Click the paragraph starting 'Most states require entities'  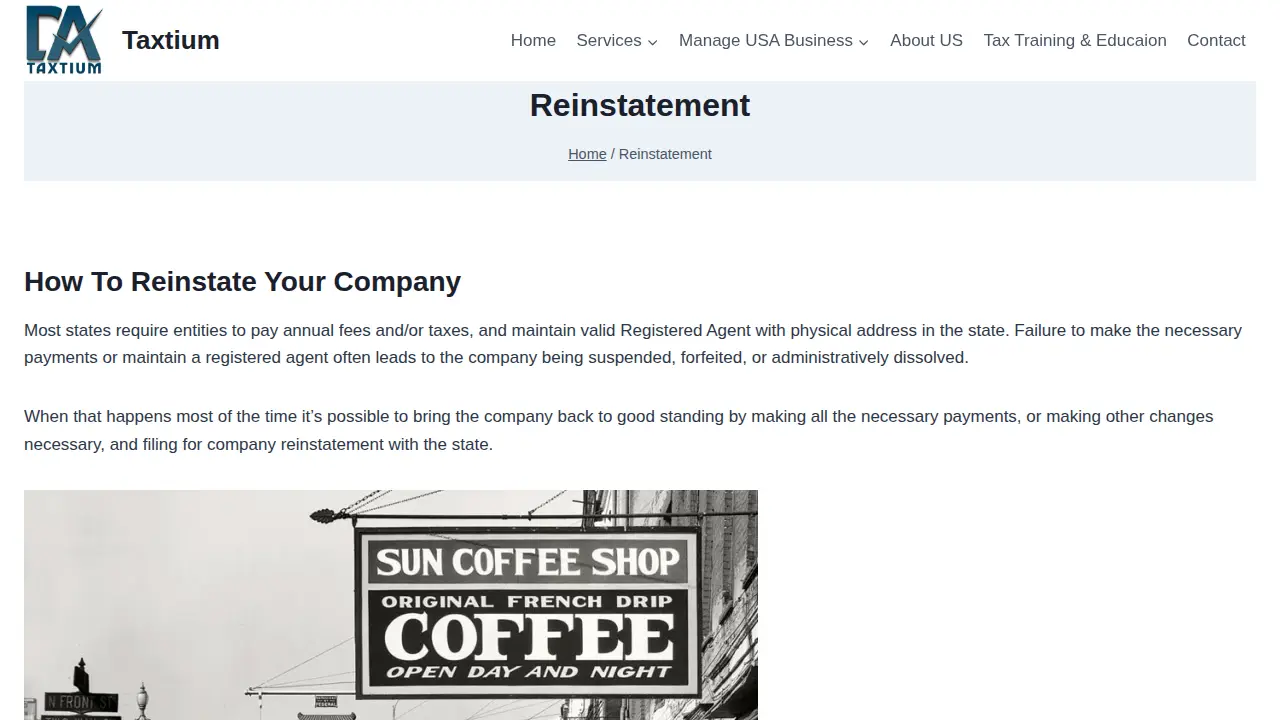tap(633, 344)
